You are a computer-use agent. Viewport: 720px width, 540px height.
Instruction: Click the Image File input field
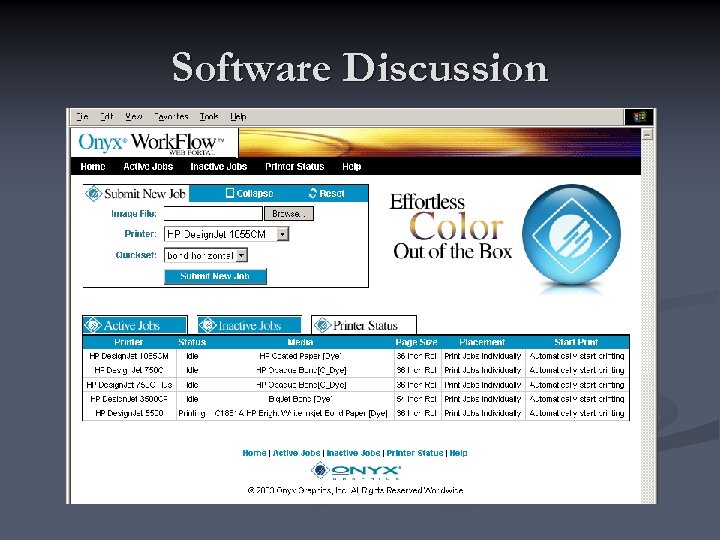213,214
